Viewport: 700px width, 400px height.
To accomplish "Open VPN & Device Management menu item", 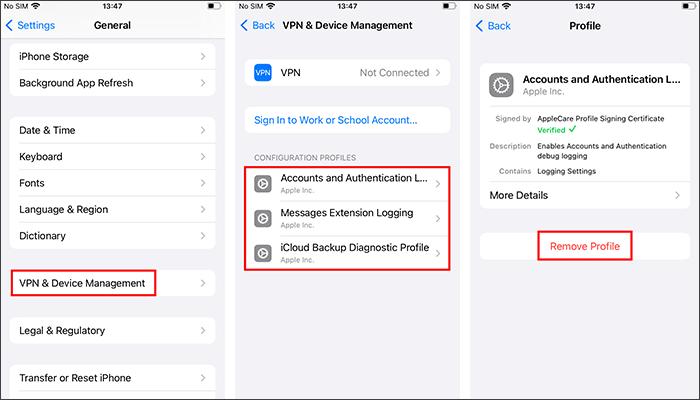I will [x=112, y=283].
